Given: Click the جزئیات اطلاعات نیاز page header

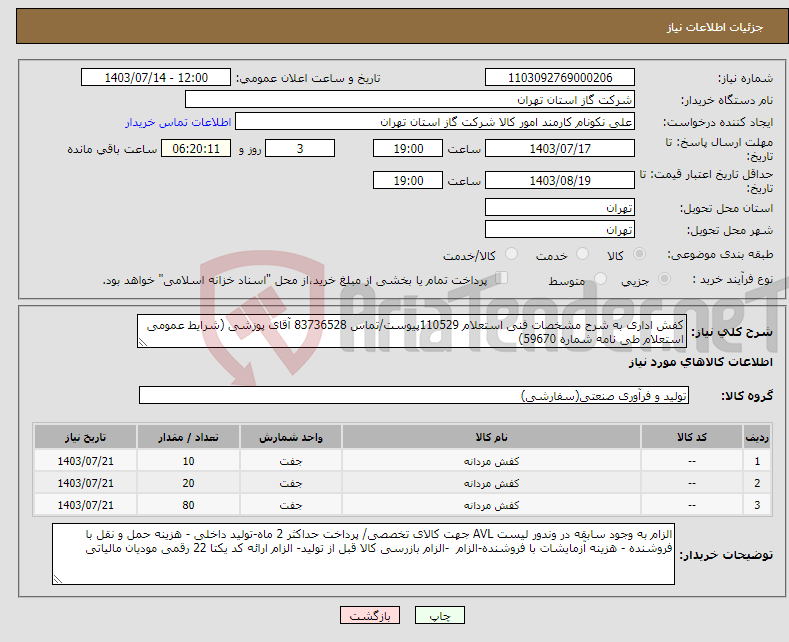Looking at the screenshot, I should [715, 27].
